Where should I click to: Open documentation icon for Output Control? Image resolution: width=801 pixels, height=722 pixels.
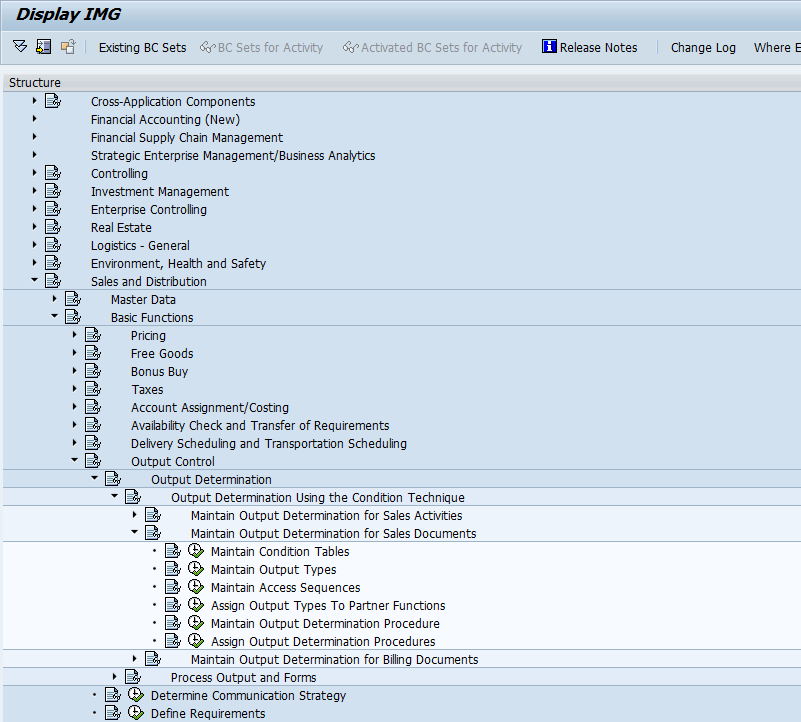[x=92, y=461]
